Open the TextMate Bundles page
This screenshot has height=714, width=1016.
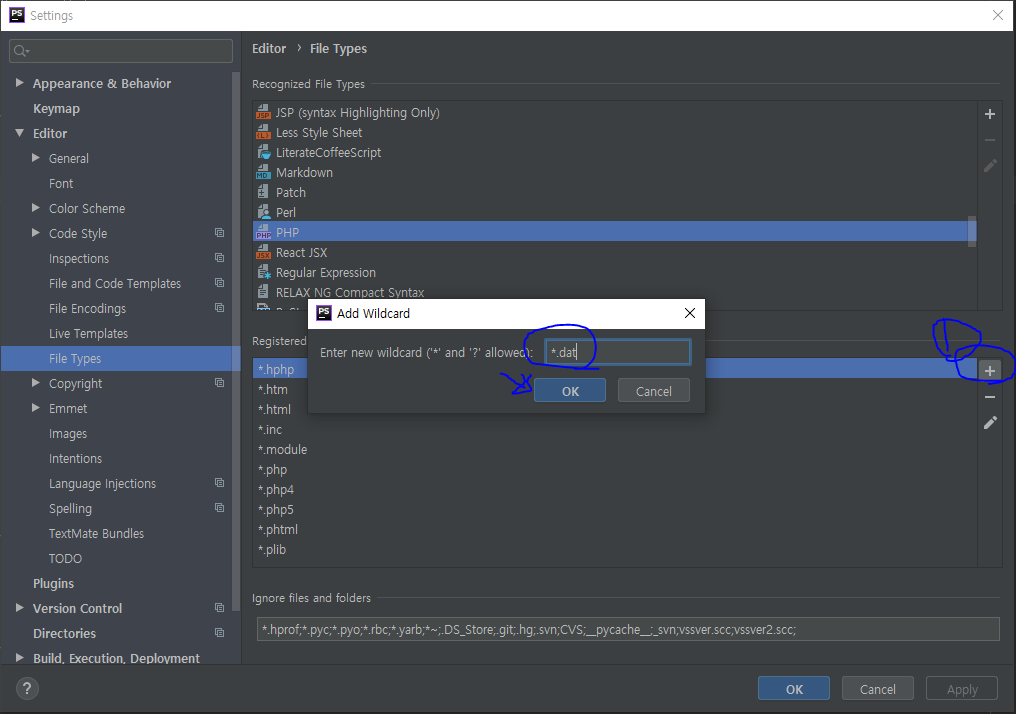coord(97,534)
